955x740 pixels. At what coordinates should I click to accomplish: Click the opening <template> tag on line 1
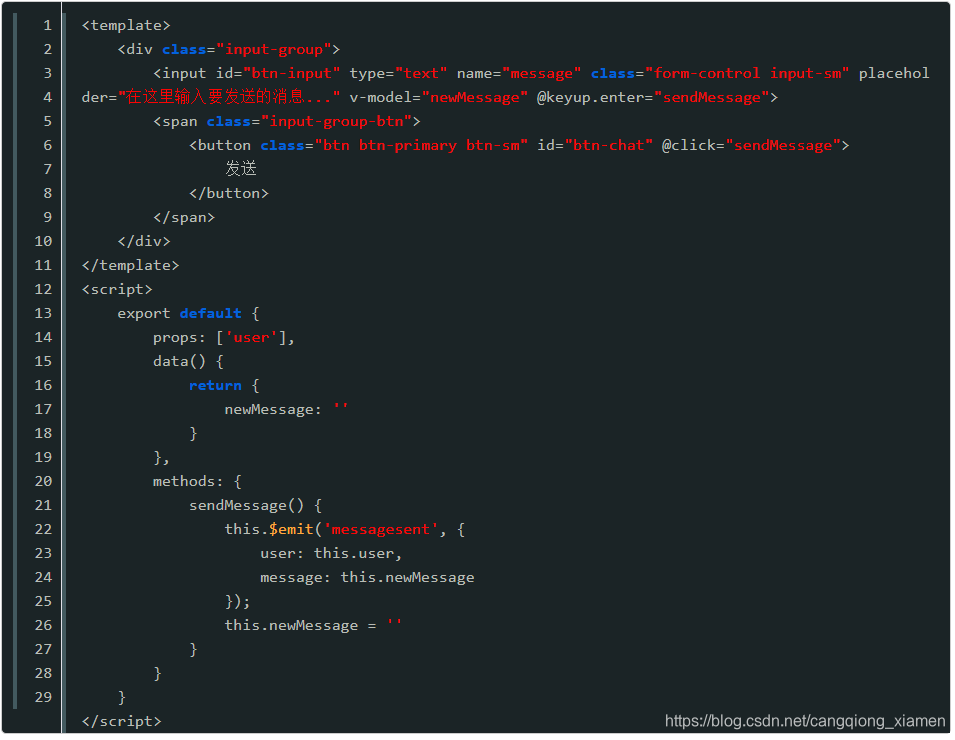[126, 26]
